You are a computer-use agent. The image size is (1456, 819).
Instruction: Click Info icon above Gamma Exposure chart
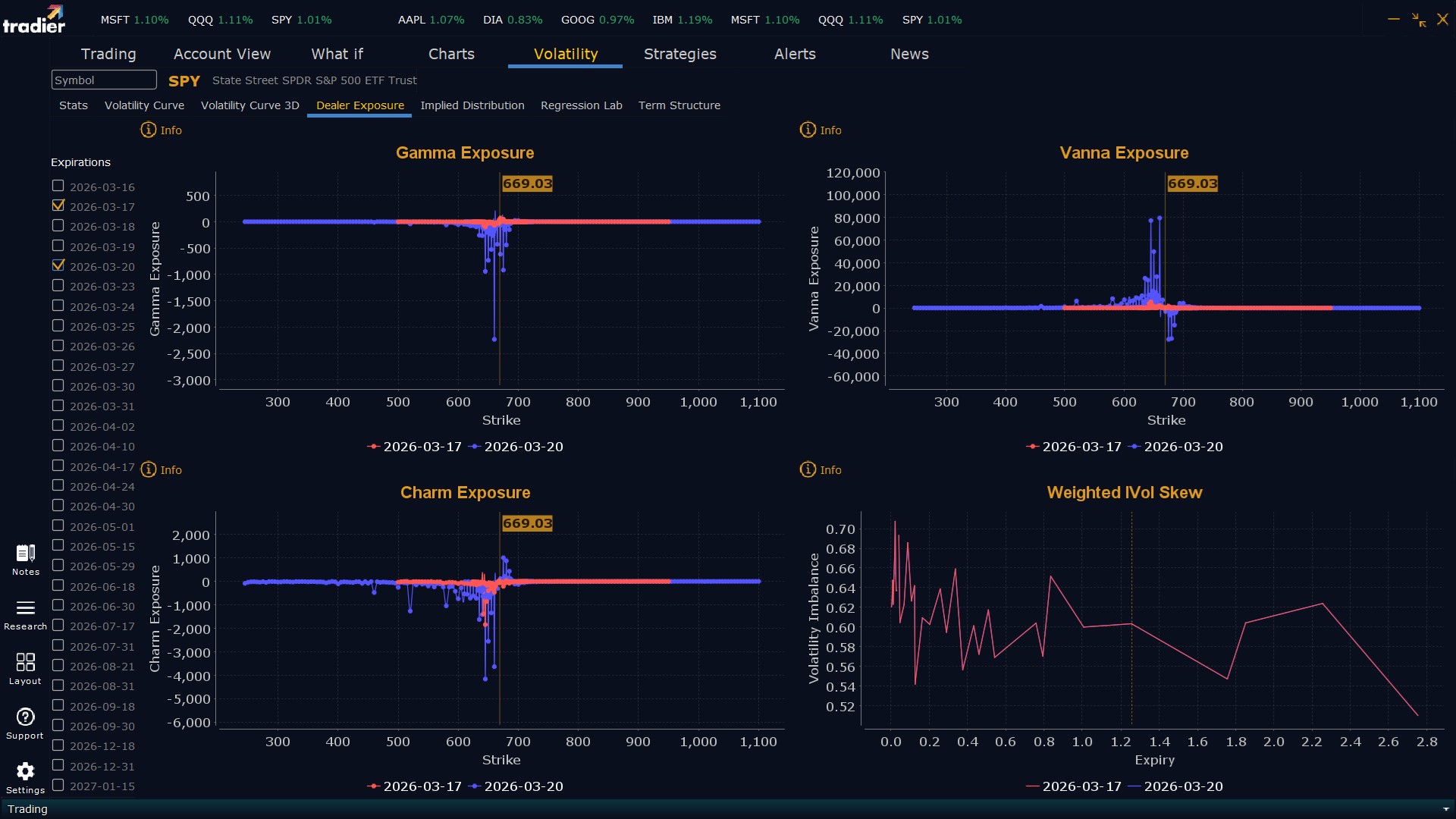pyautogui.click(x=149, y=130)
